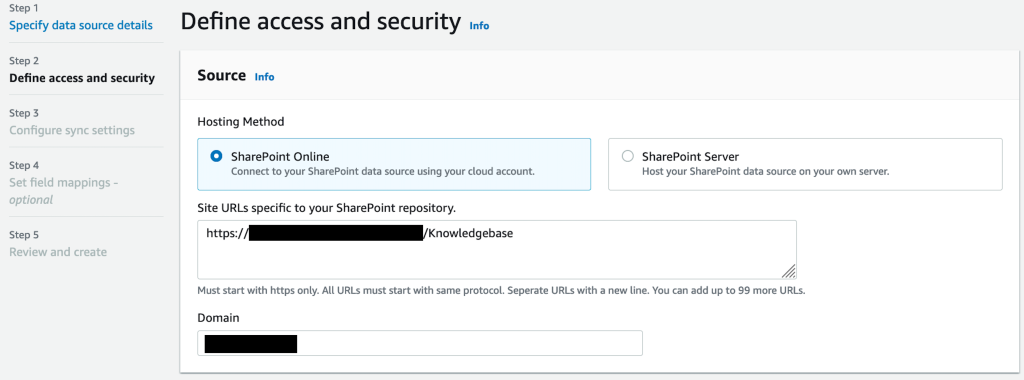1024x380 pixels.
Task: Select the SharePoint Server radio button
Action: [x=628, y=157]
